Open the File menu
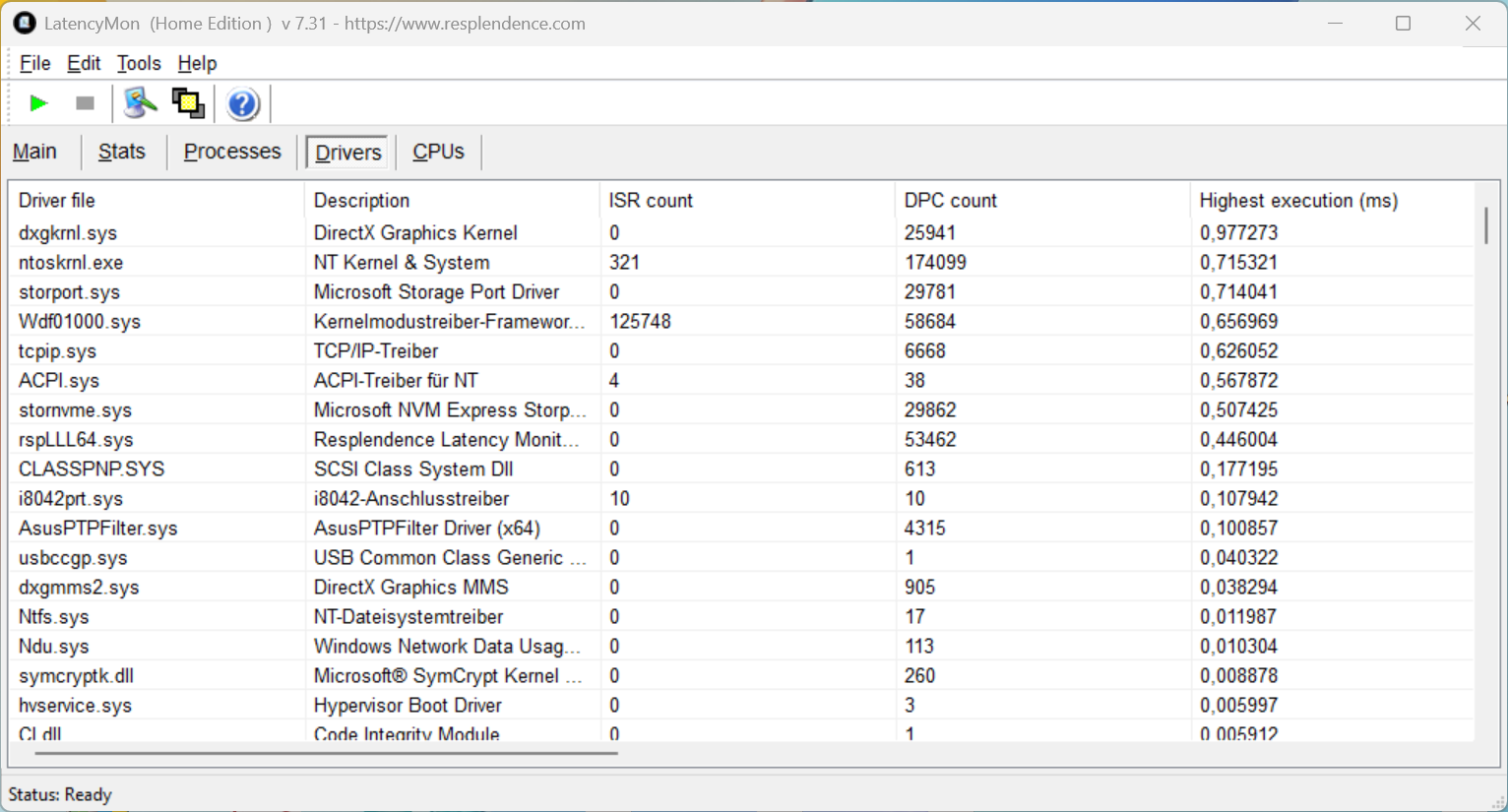The image size is (1508, 812). point(34,63)
